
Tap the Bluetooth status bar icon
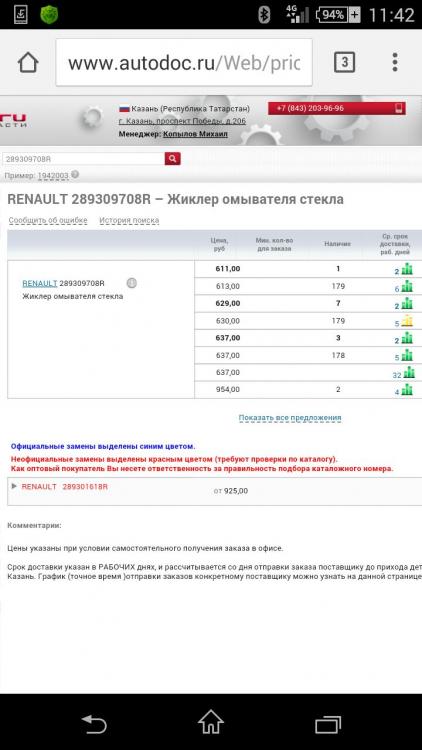tap(264, 15)
